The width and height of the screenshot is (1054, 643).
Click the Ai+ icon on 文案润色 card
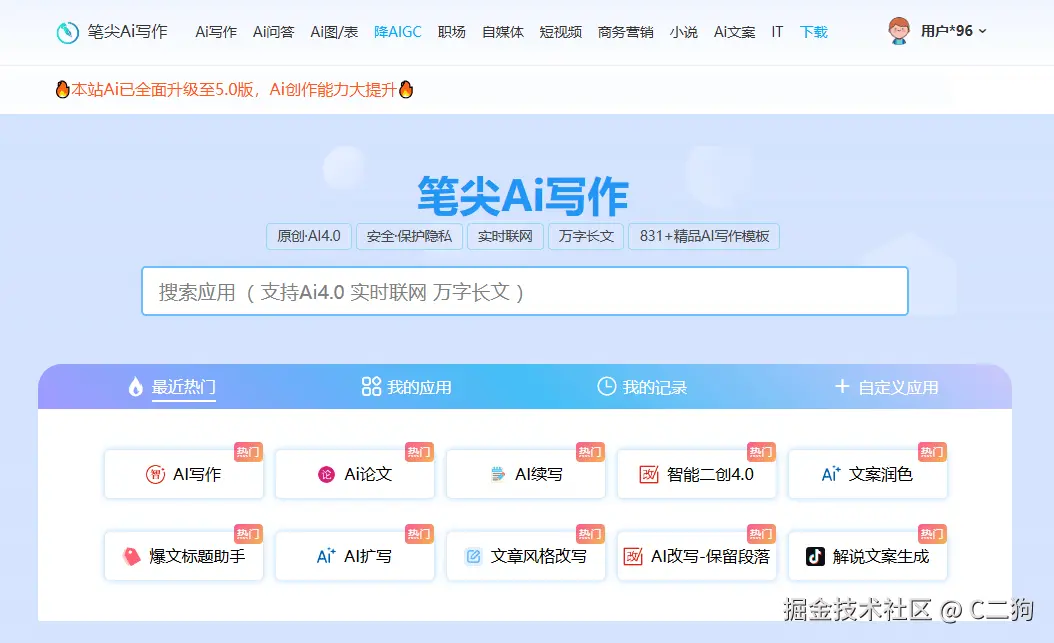[831, 474]
